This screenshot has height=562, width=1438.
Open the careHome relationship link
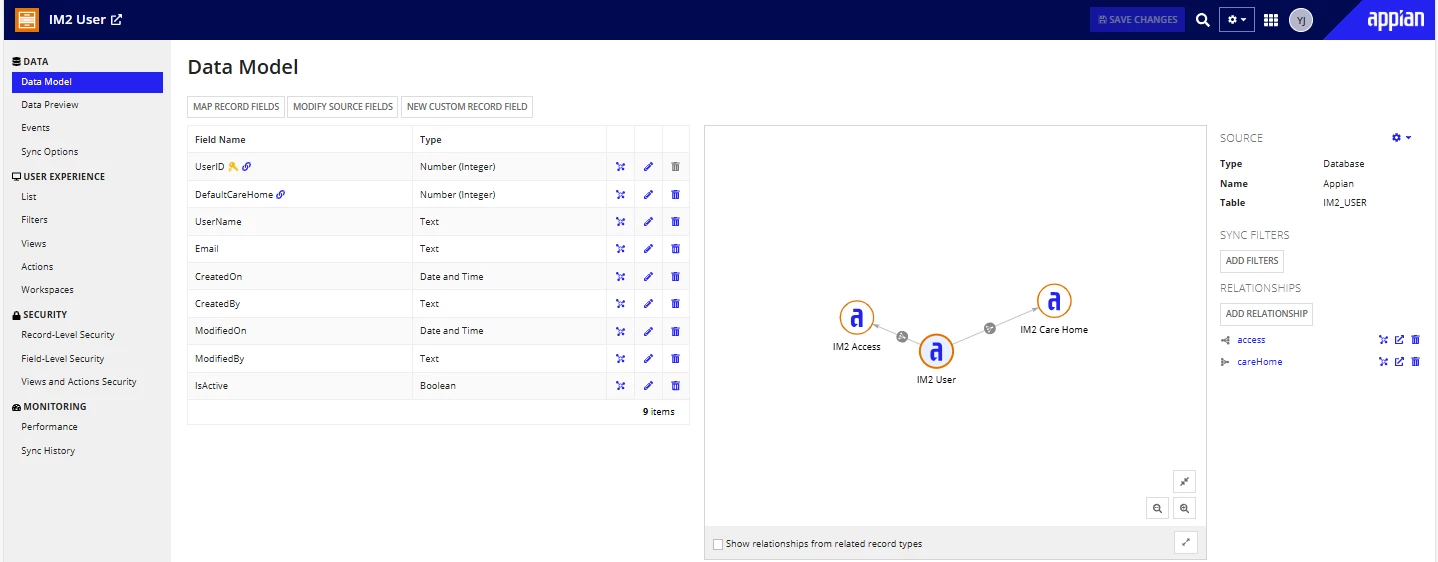(x=1260, y=362)
